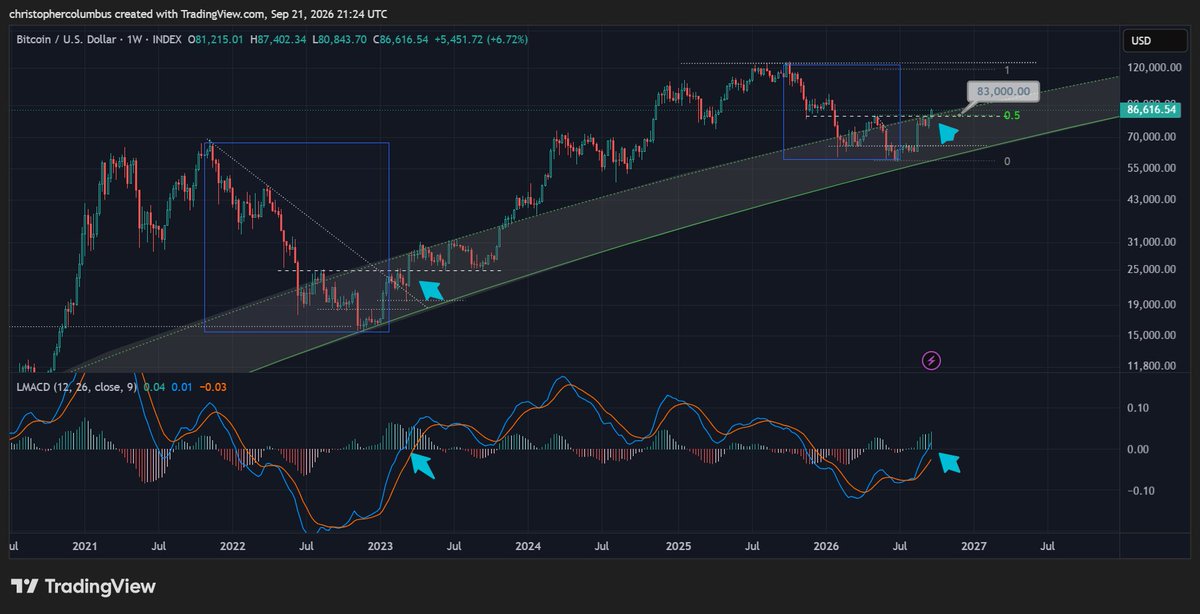Viewport: 1200px width, 614px height.
Task: Click the 2021 label on the time axis
Action: (x=85, y=547)
